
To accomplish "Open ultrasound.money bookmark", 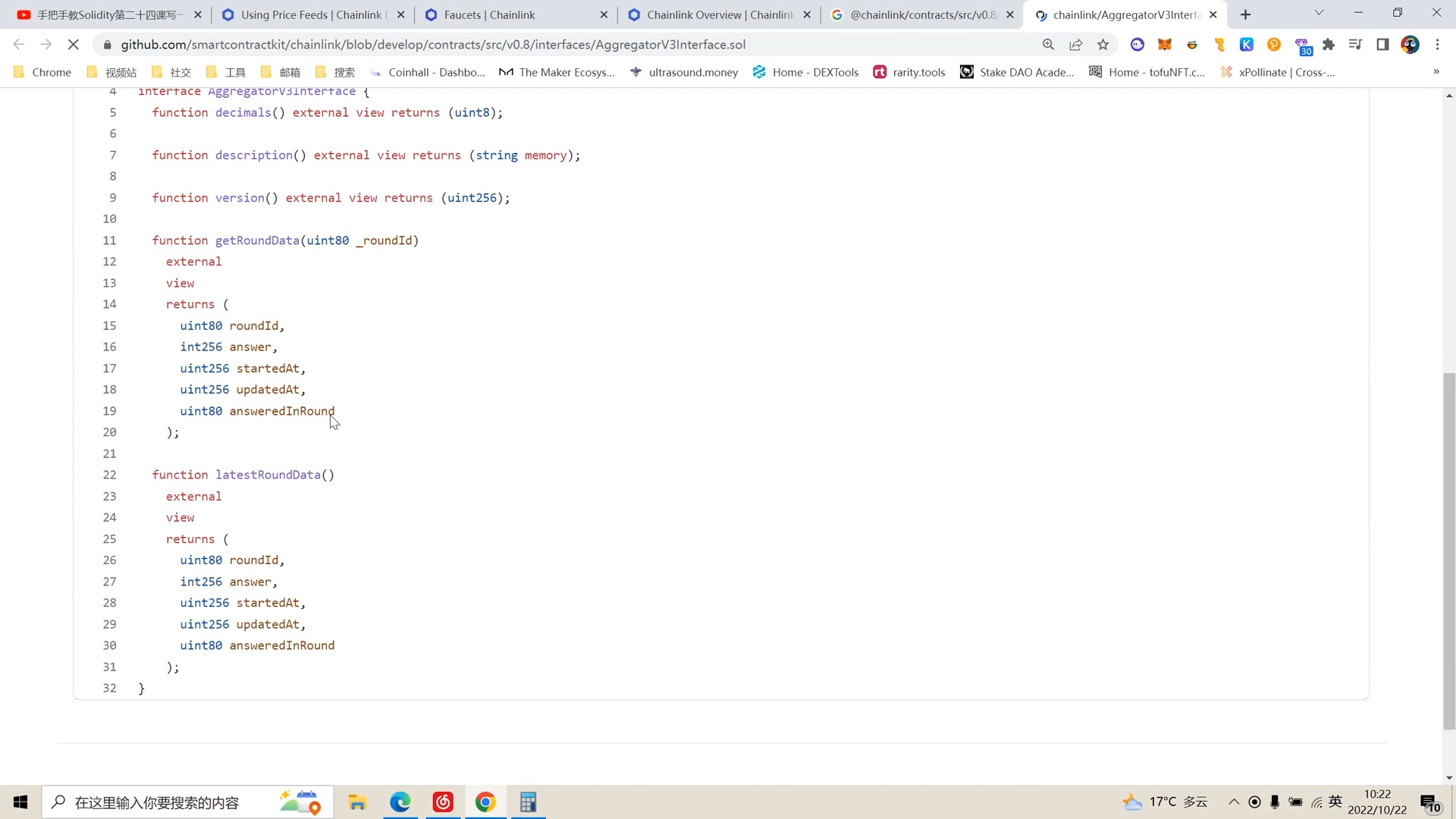I will [x=684, y=72].
